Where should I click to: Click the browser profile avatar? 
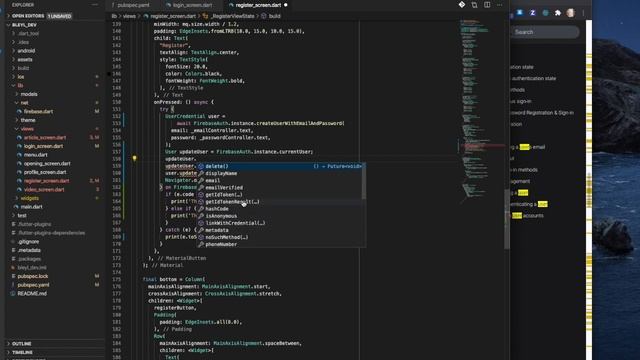[x=570, y=13]
